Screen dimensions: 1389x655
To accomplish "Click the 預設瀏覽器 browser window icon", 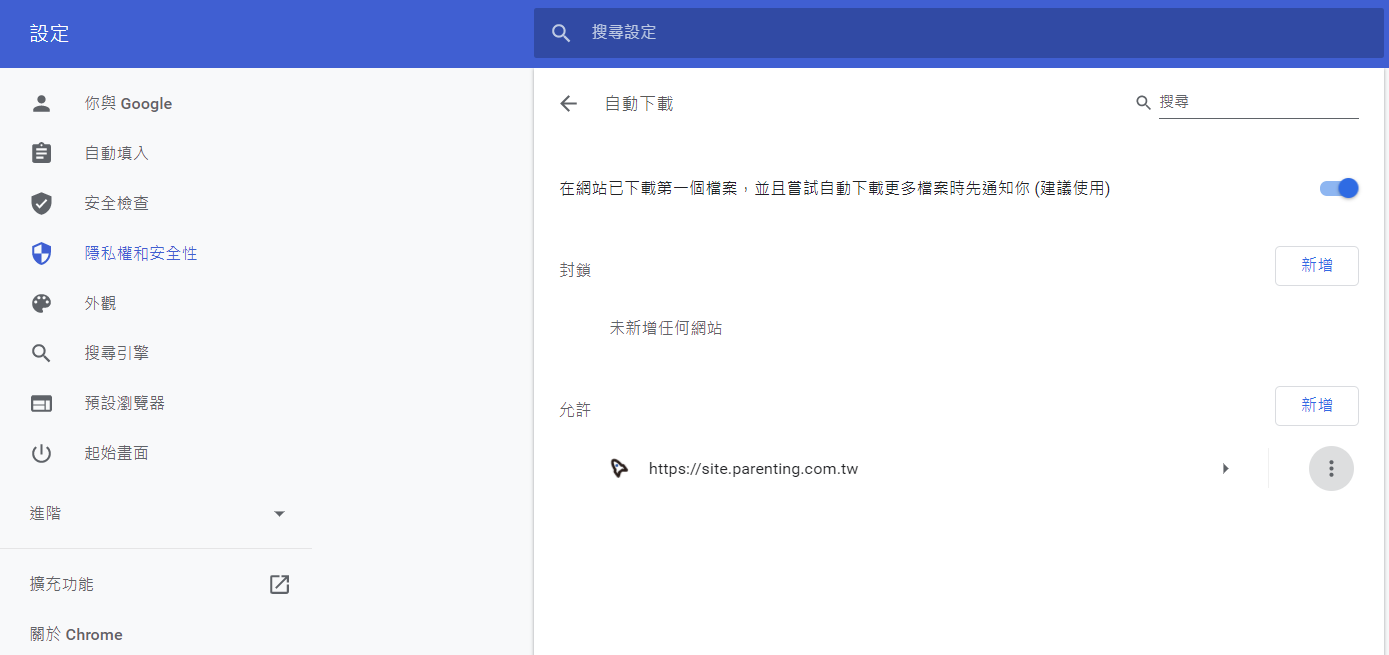I will tap(41, 404).
